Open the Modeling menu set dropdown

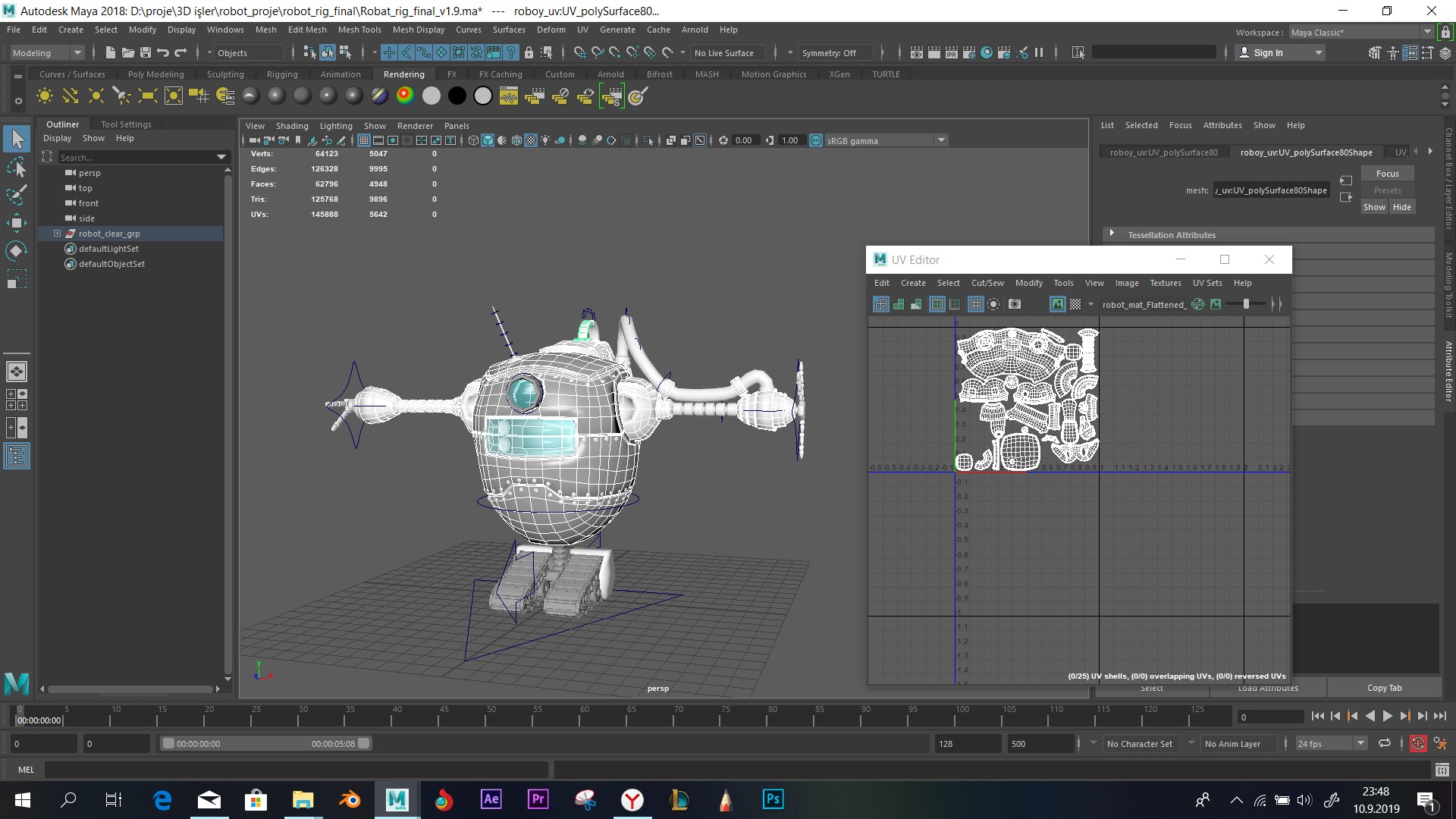(x=47, y=52)
